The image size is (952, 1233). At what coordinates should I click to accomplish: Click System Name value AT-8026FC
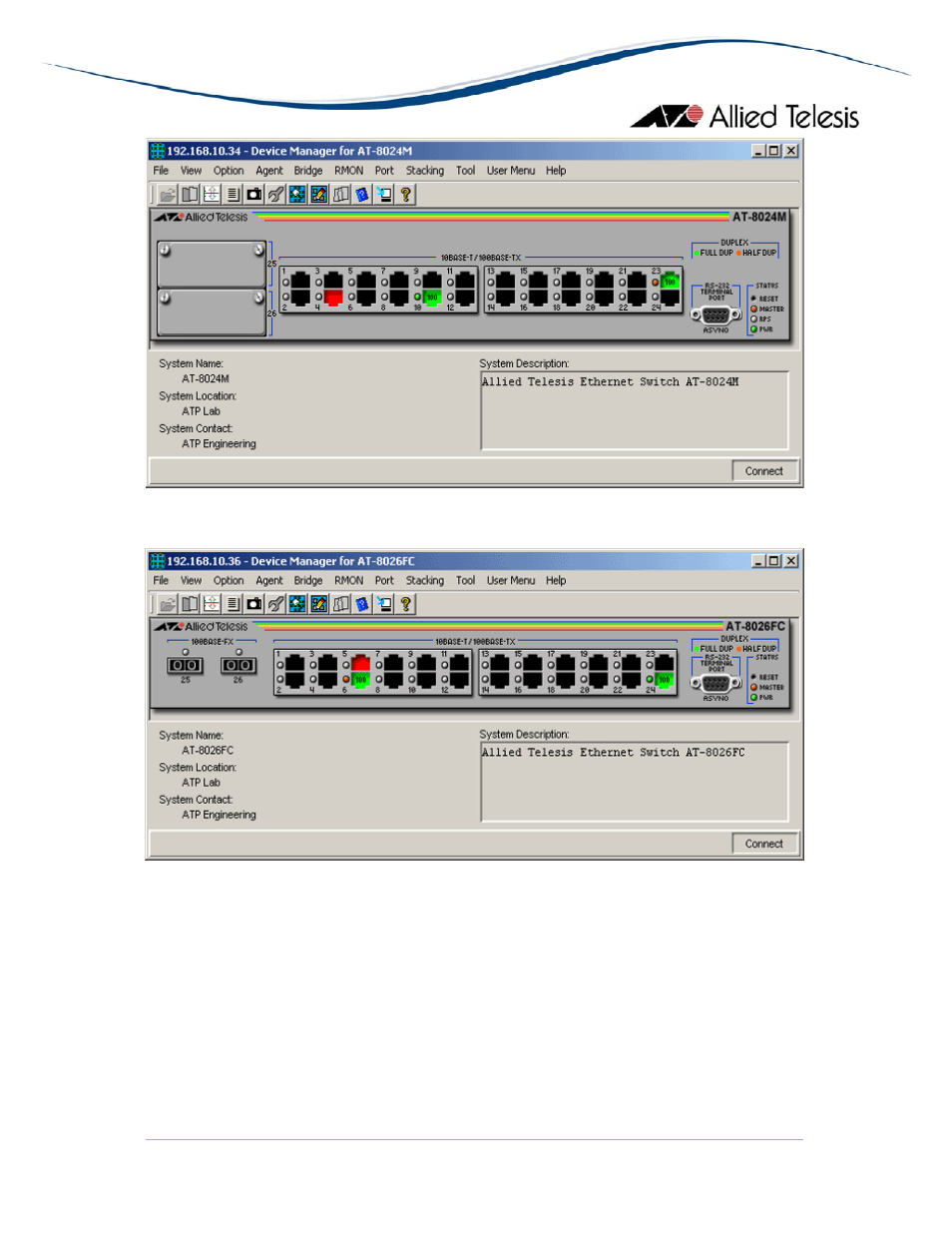(x=208, y=751)
